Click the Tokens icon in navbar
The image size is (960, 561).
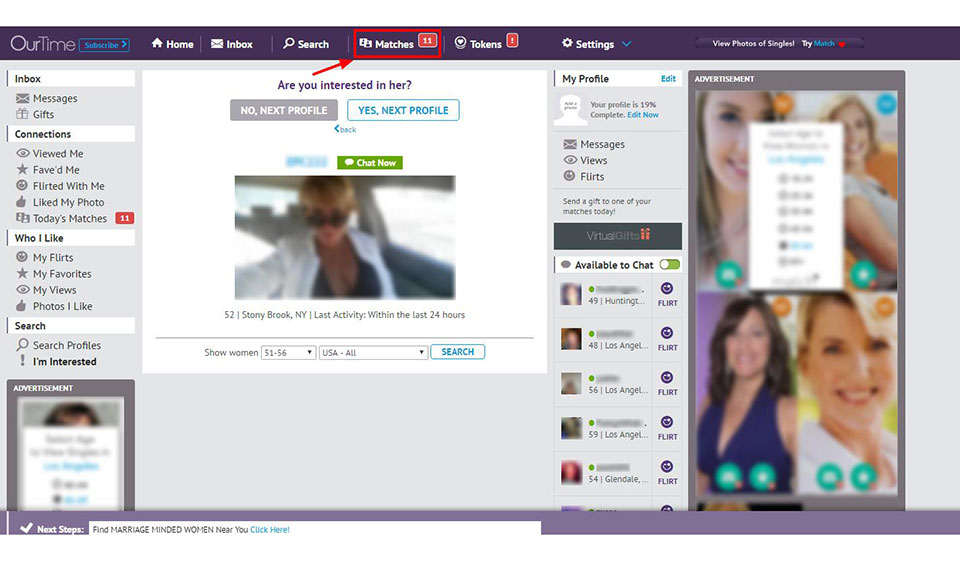pyautogui.click(x=461, y=43)
